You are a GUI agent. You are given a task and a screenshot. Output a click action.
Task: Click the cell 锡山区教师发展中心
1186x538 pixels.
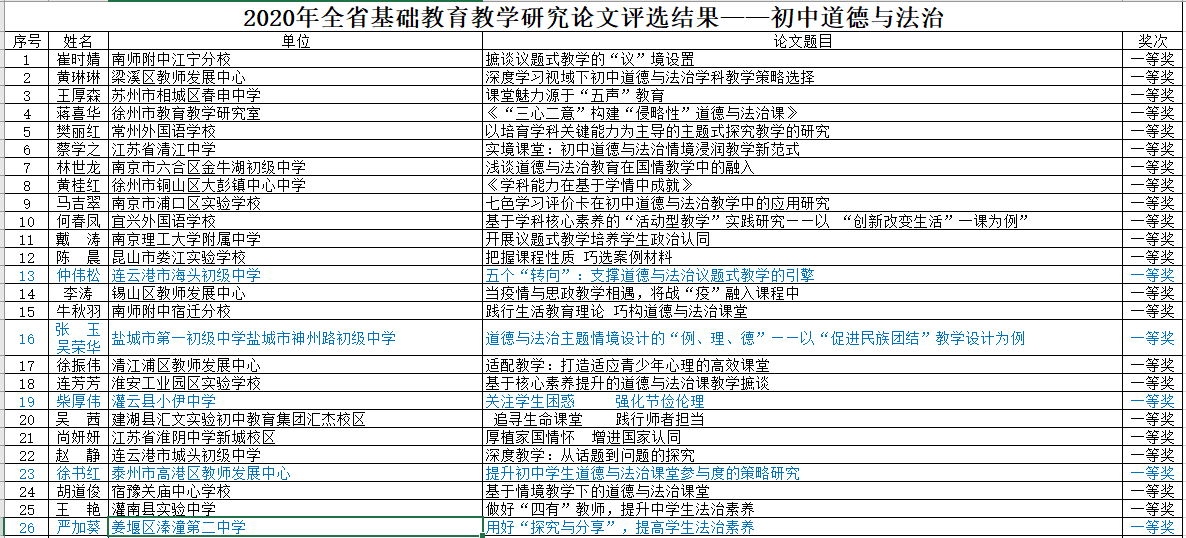(x=178, y=293)
